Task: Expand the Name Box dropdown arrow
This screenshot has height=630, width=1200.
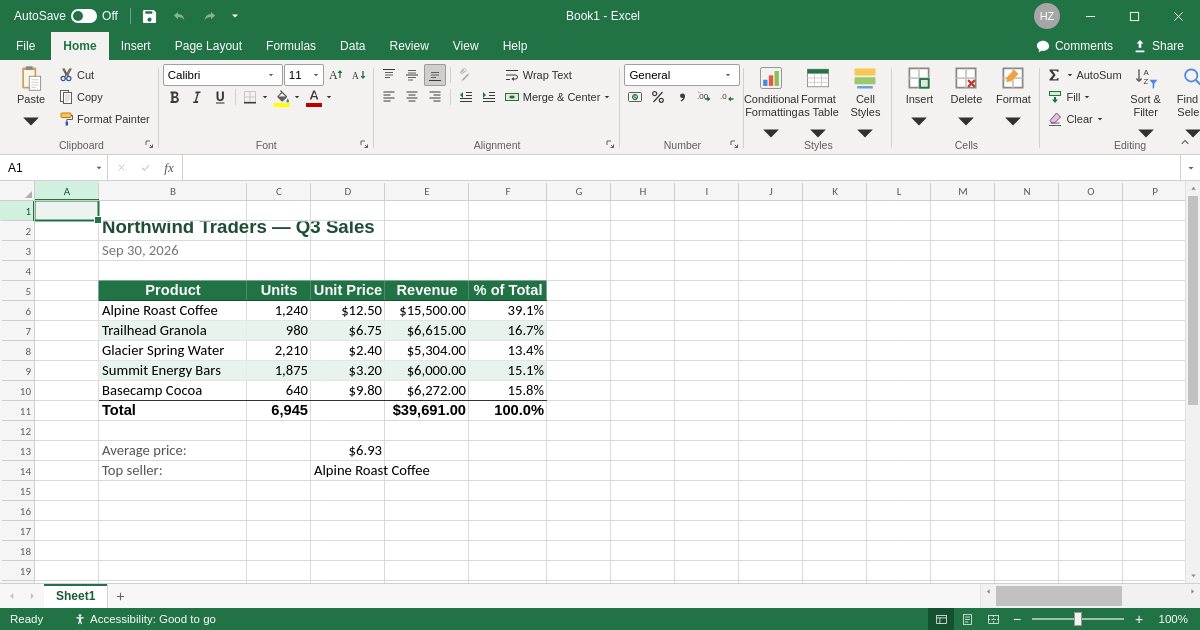Action: 99,168
